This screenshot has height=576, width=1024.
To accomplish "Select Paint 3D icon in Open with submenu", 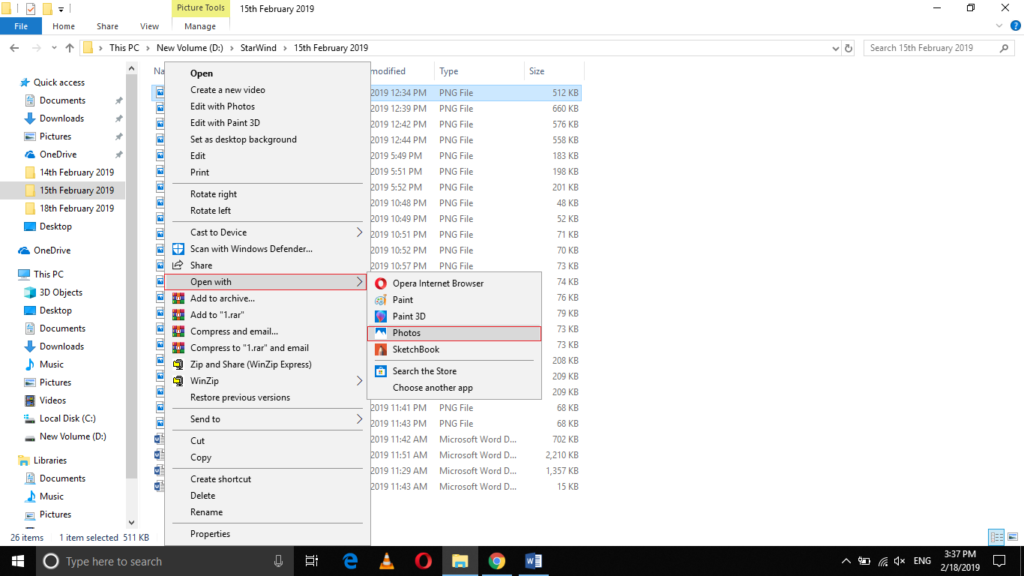I will [x=381, y=316].
